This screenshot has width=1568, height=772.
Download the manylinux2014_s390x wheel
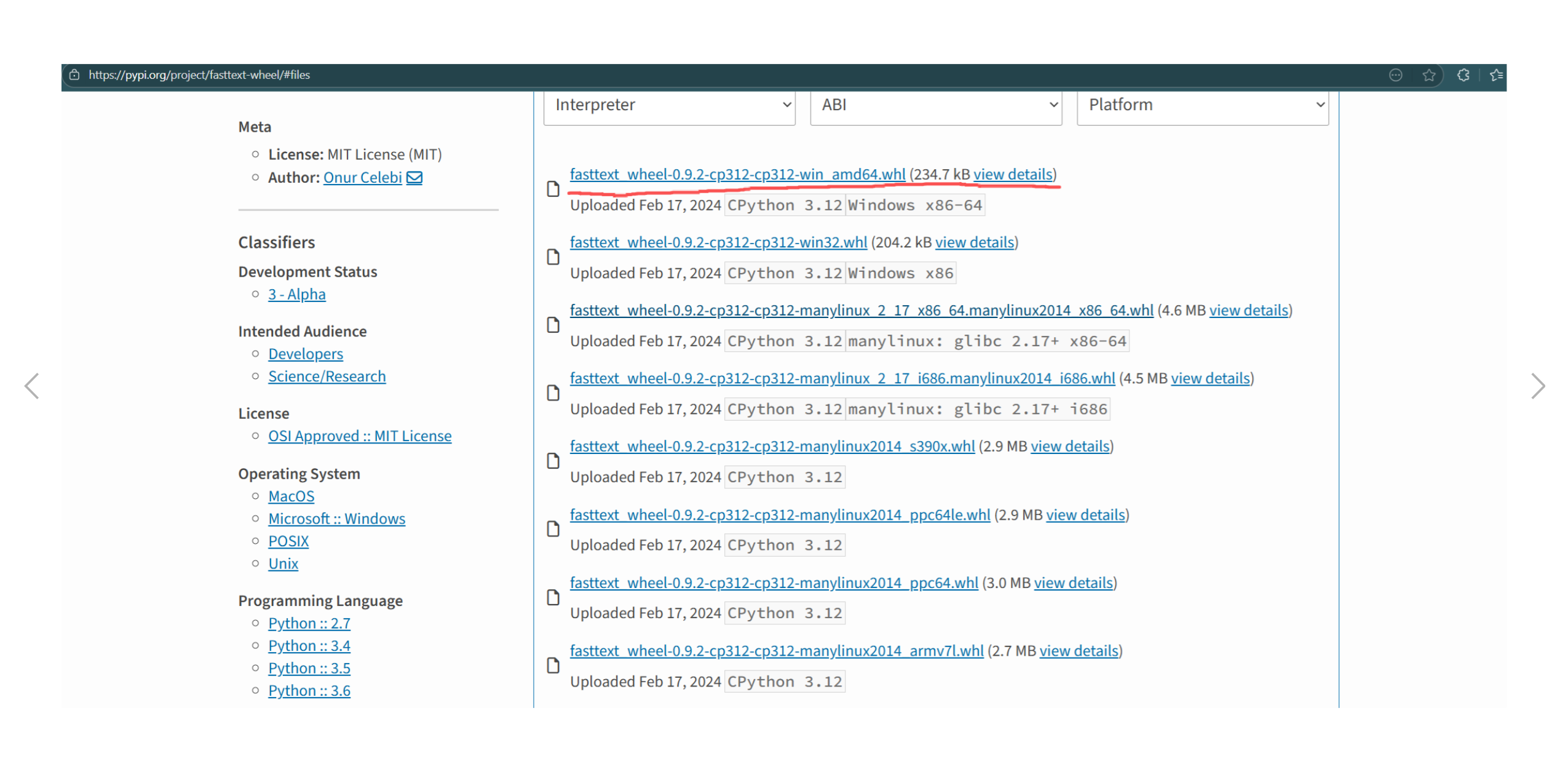tap(772, 446)
